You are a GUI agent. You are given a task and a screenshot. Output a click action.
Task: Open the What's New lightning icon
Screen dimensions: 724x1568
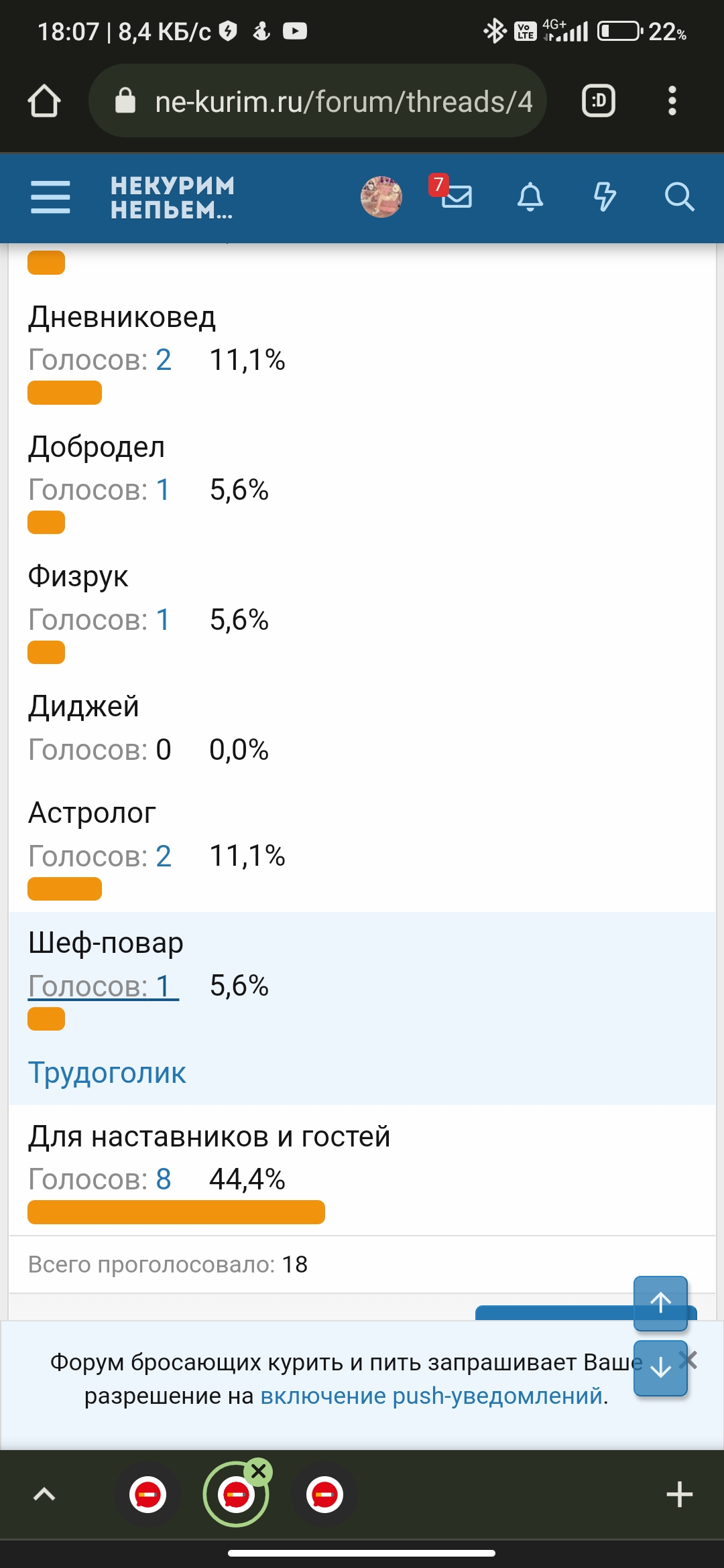[x=604, y=196]
